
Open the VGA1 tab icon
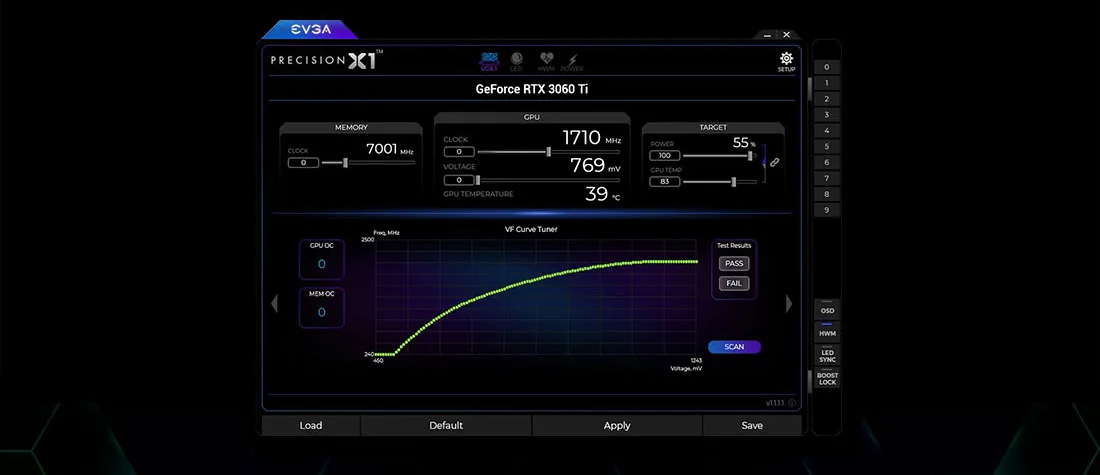pos(490,62)
